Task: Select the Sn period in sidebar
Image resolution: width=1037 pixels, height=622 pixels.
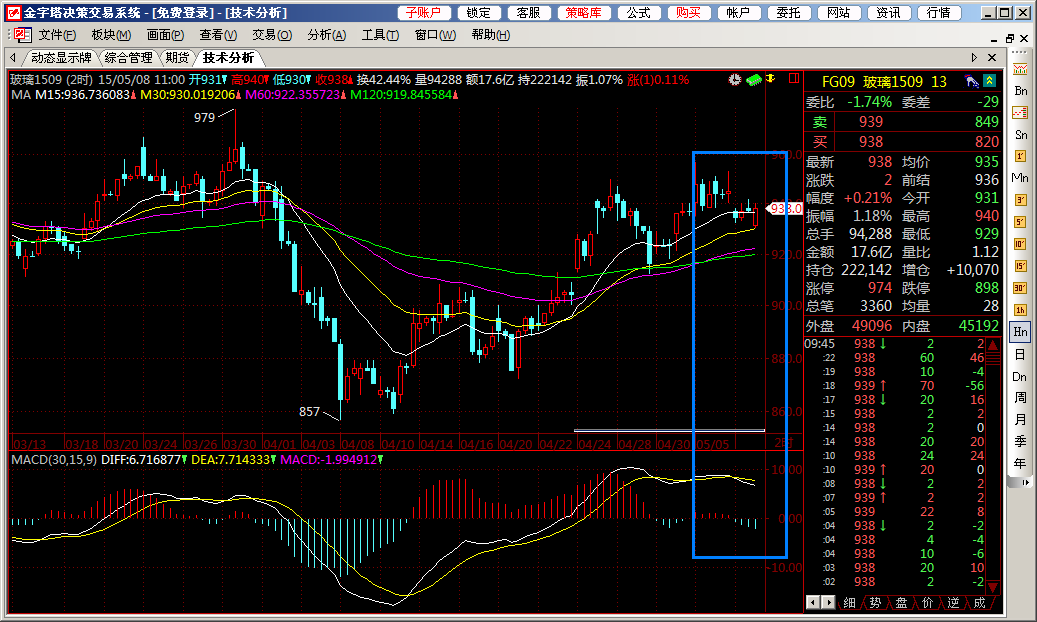Action: [1020, 135]
